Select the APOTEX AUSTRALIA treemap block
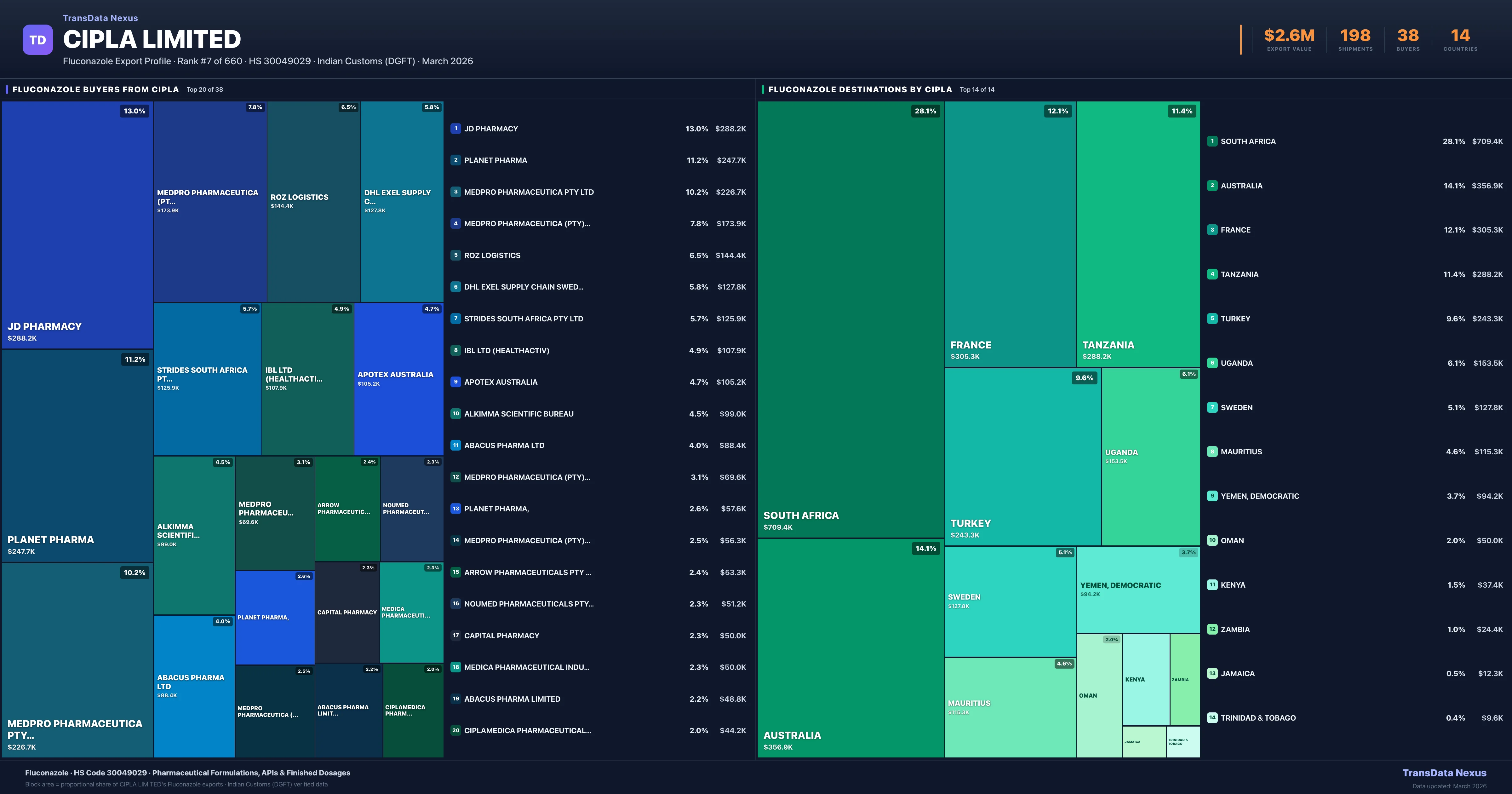1512x794 pixels. click(398, 379)
